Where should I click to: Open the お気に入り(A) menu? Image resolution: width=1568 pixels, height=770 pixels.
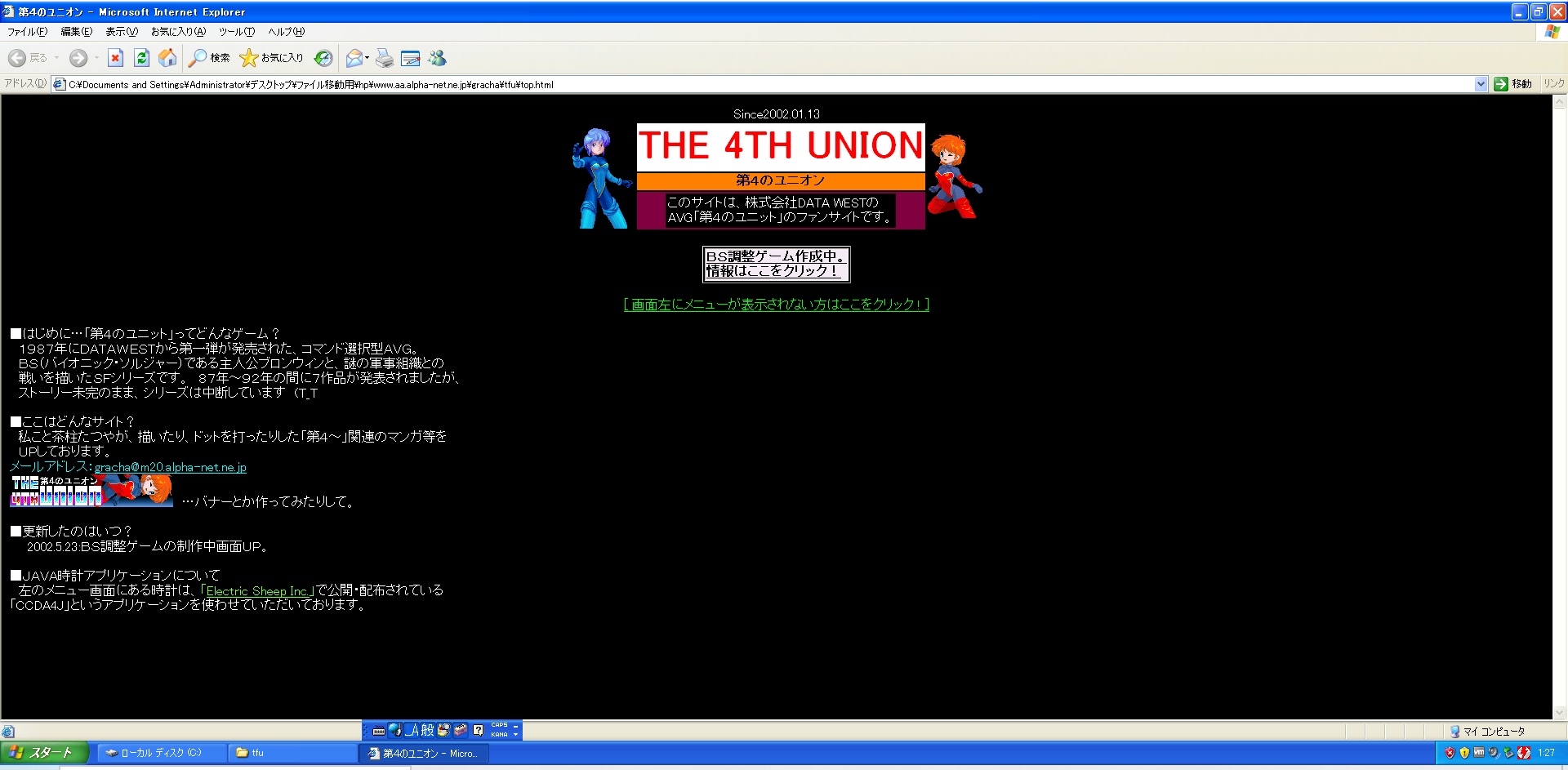pyautogui.click(x=178, y=32)
